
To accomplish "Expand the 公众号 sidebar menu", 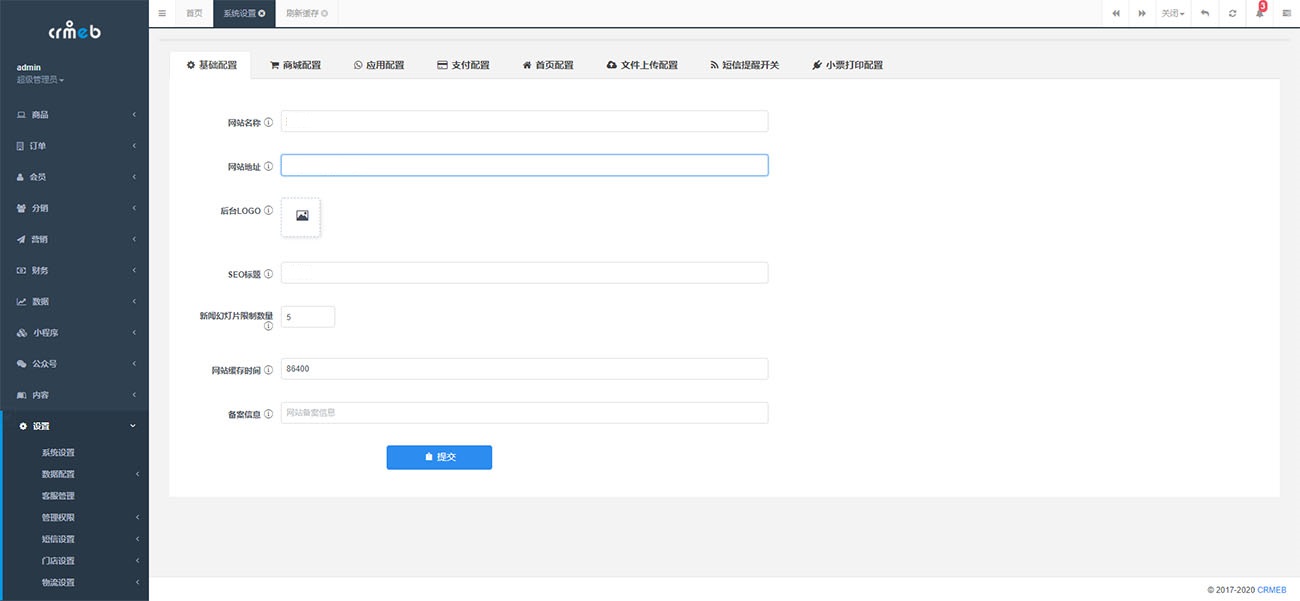I will 74,363.
